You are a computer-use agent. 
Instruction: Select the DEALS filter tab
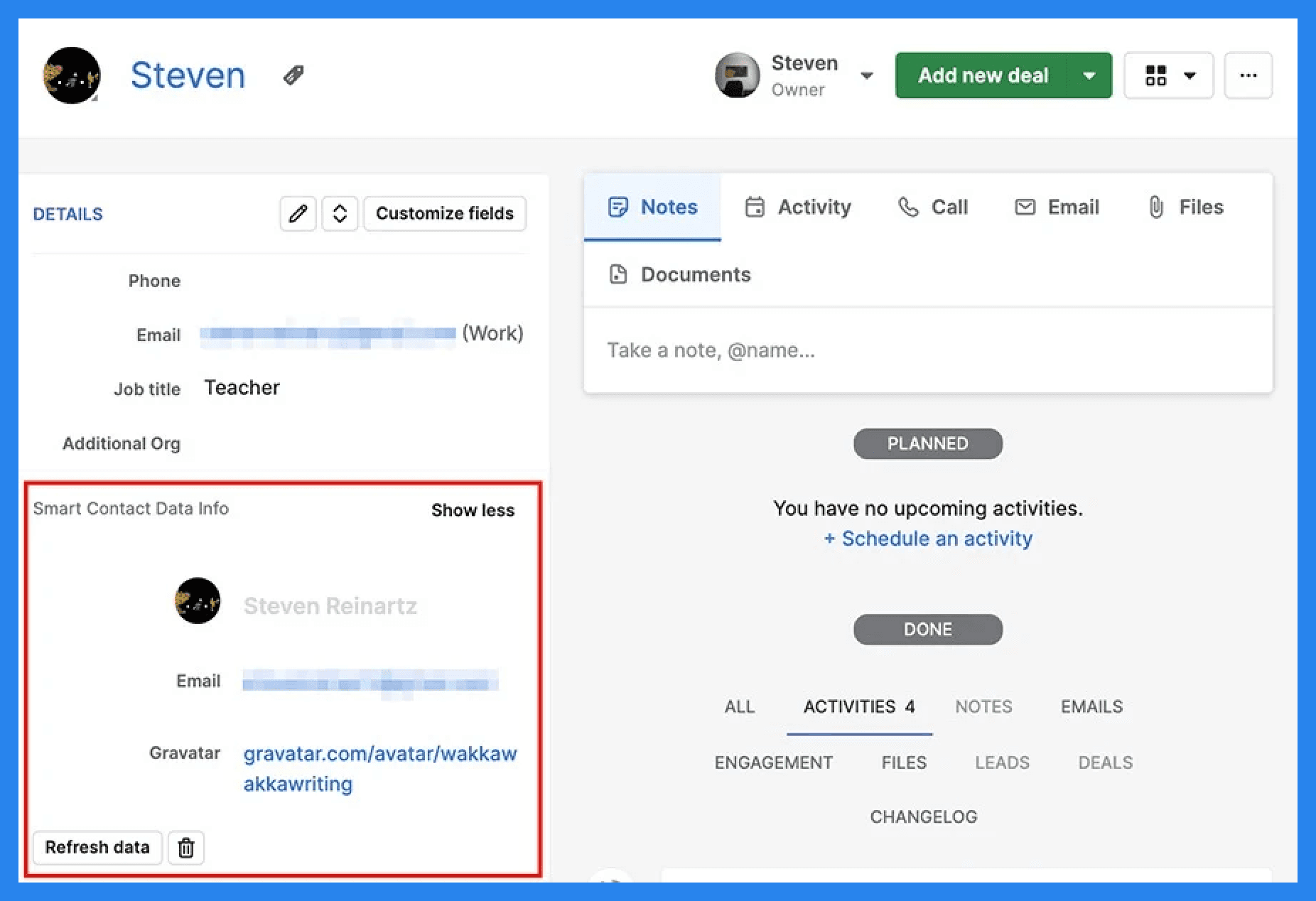click(x=1105, y=762)
